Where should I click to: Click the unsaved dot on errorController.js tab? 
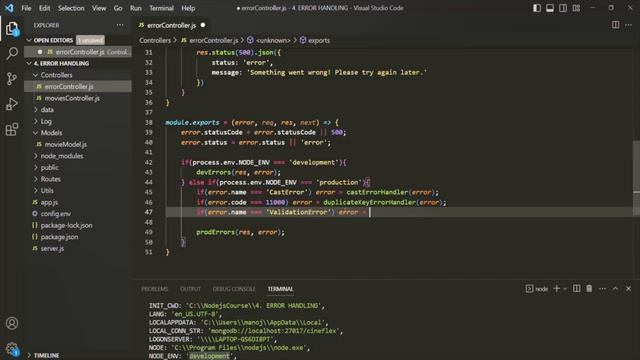coord(203,25)
